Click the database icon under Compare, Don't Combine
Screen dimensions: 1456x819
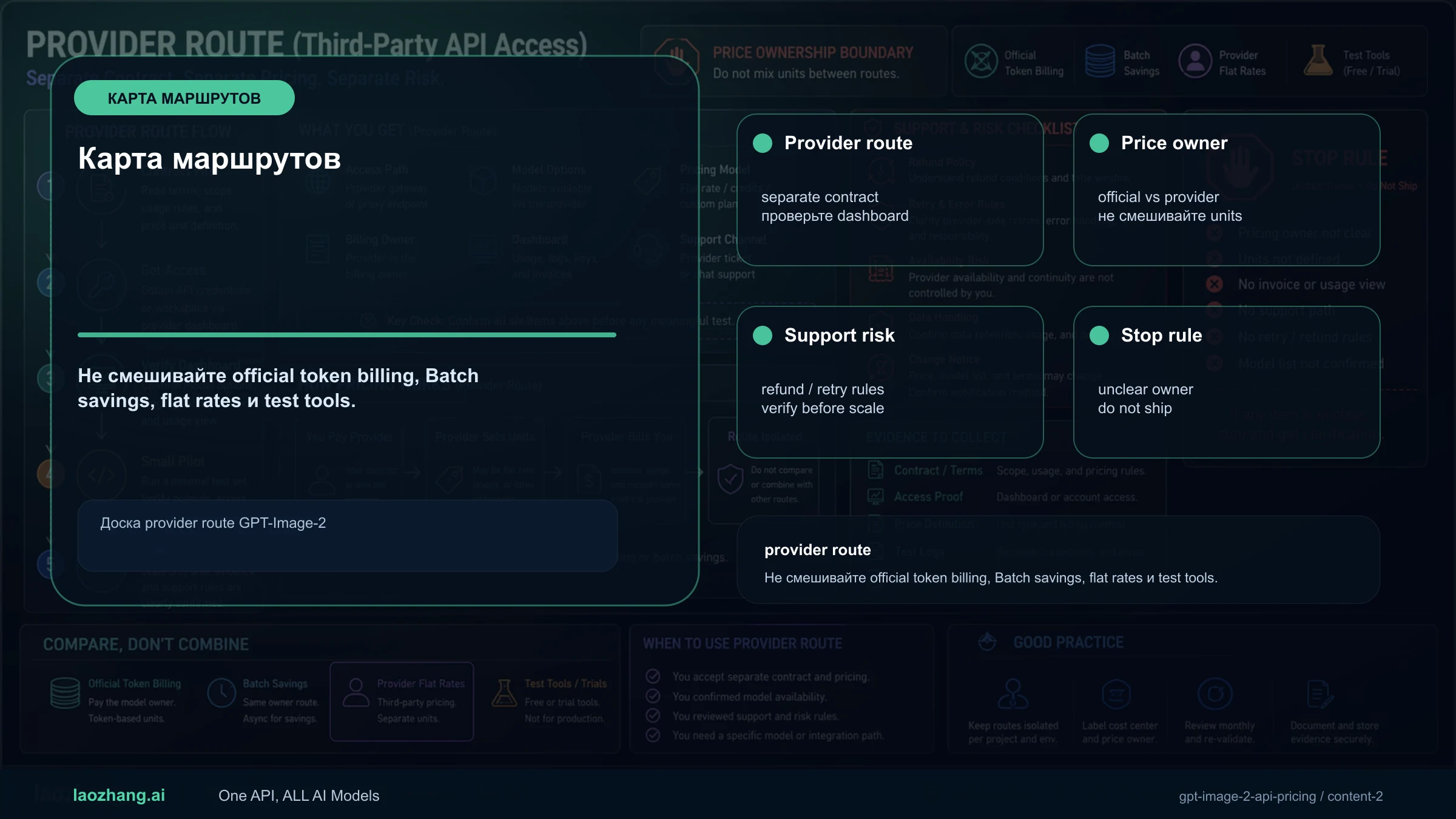click(x=65, y=693)
